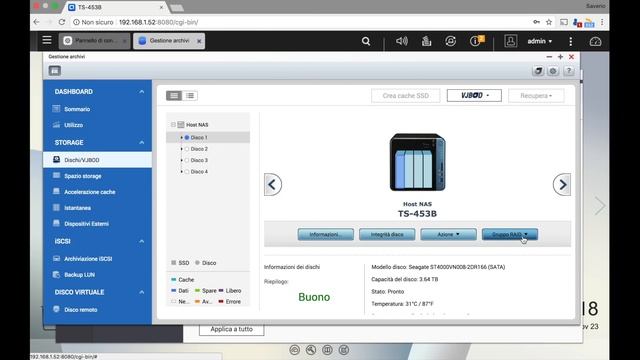Viewport: 640px width, 360px height.
Task: Open external devices sync icon in QTS bar
Action: point(451,41)
